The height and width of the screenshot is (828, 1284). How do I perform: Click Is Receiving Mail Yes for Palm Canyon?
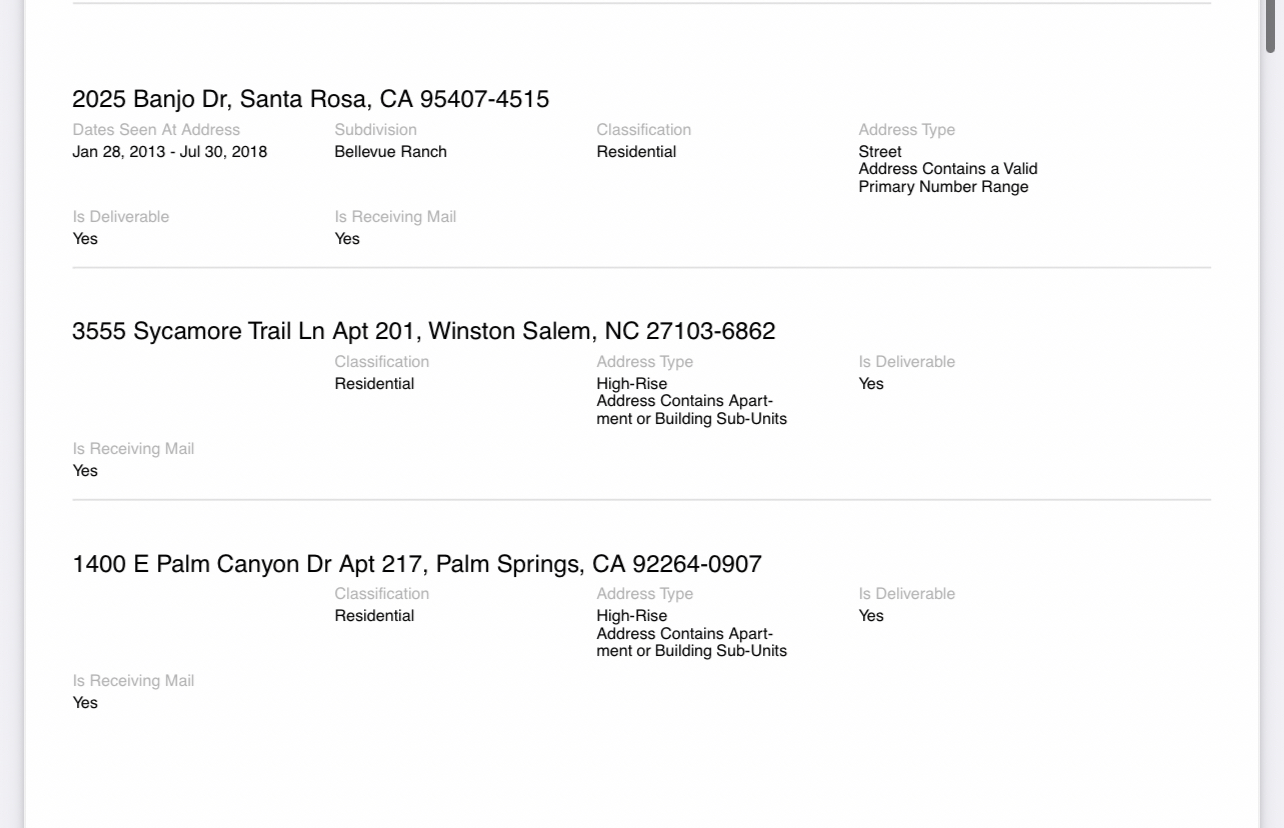coord(85,703)
